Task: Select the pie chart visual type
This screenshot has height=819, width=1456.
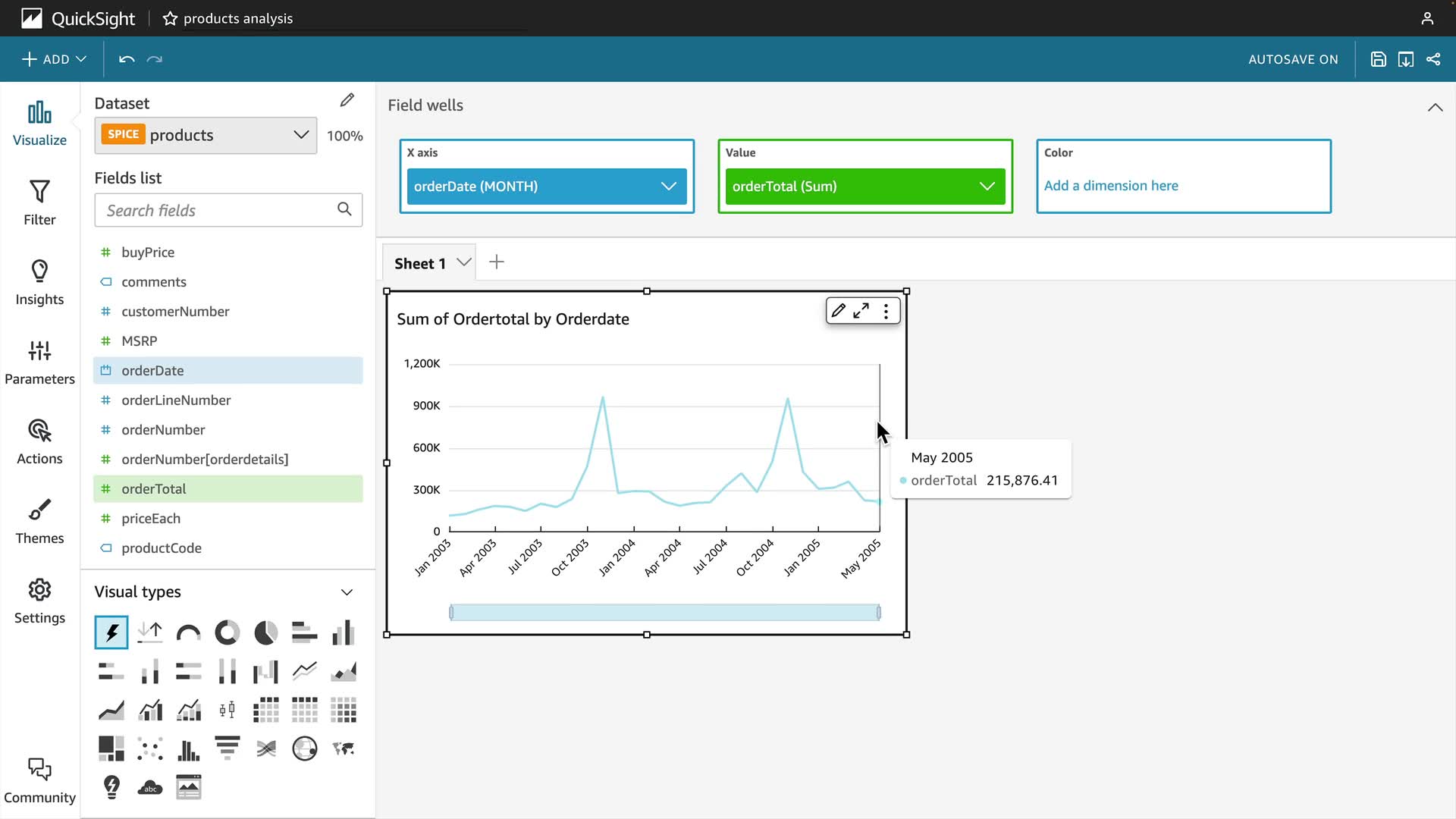Action: point(265,632)
